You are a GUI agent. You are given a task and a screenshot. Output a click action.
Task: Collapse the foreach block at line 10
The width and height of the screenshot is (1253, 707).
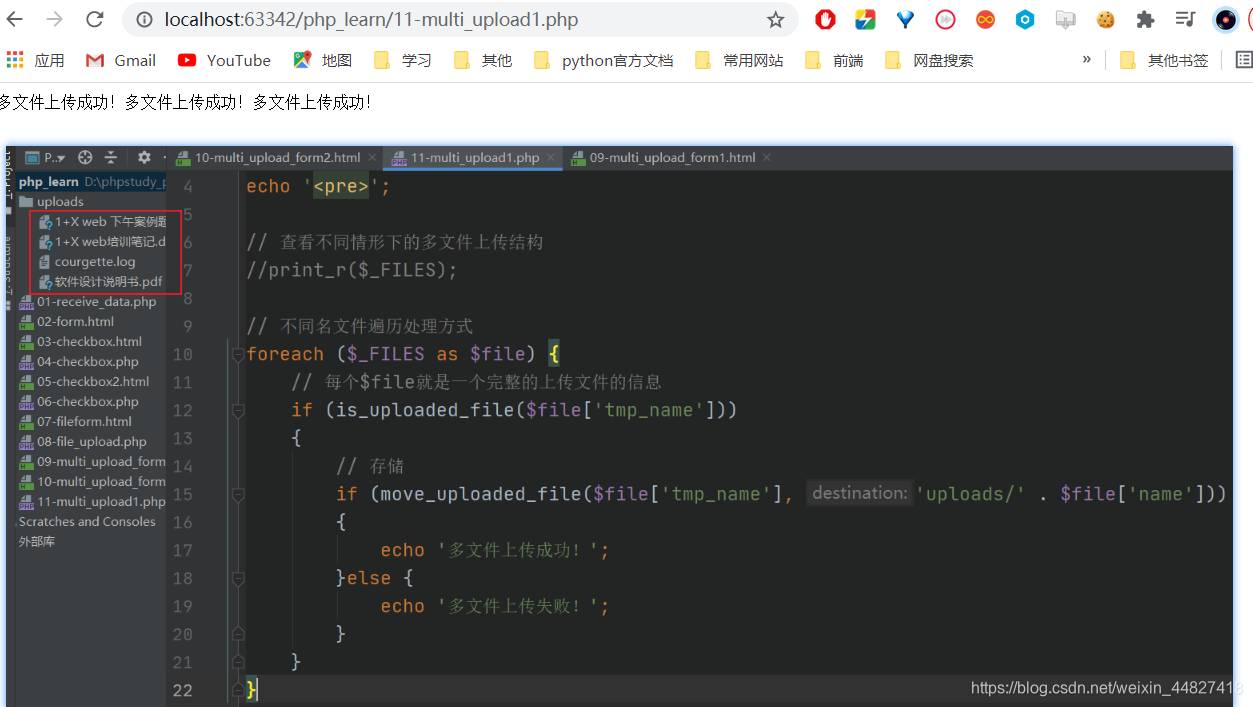click(236, 353)
